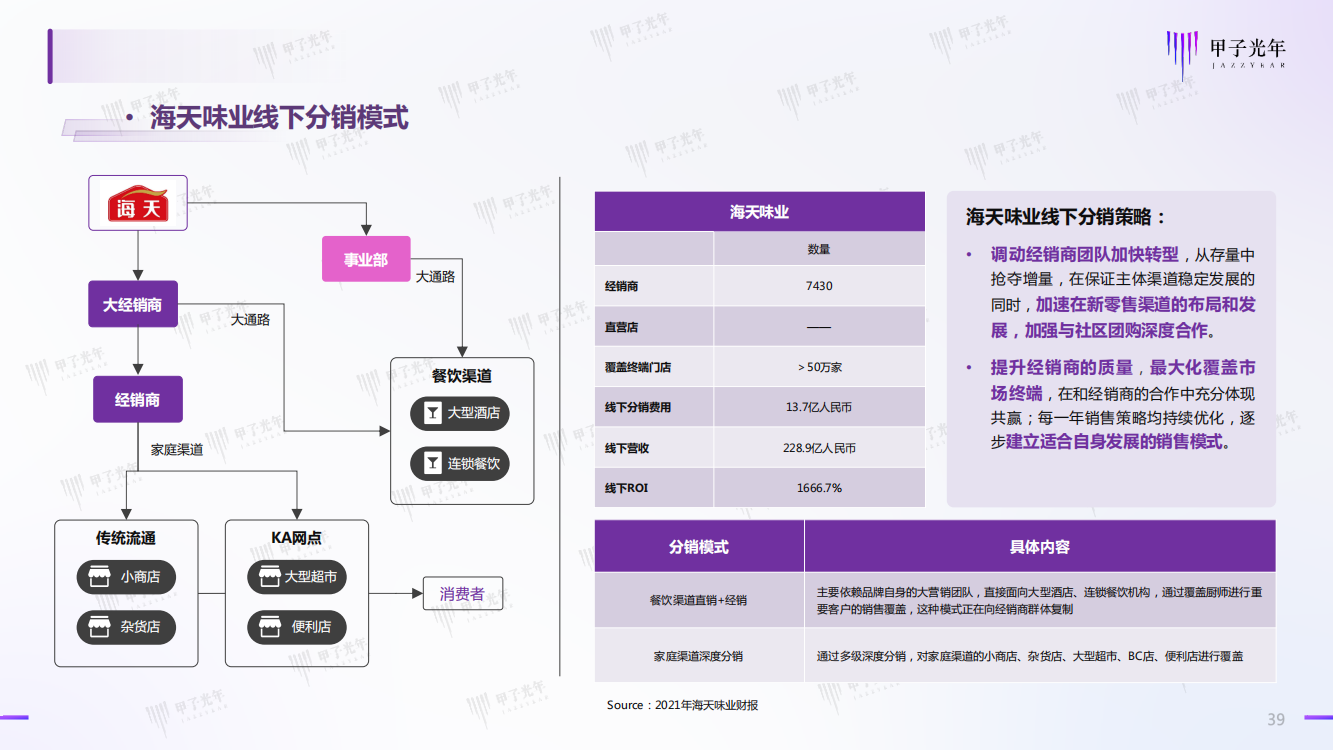Click the 传统流通 heading
This screenshot has height=750, width=1333.
pos(126,538)
